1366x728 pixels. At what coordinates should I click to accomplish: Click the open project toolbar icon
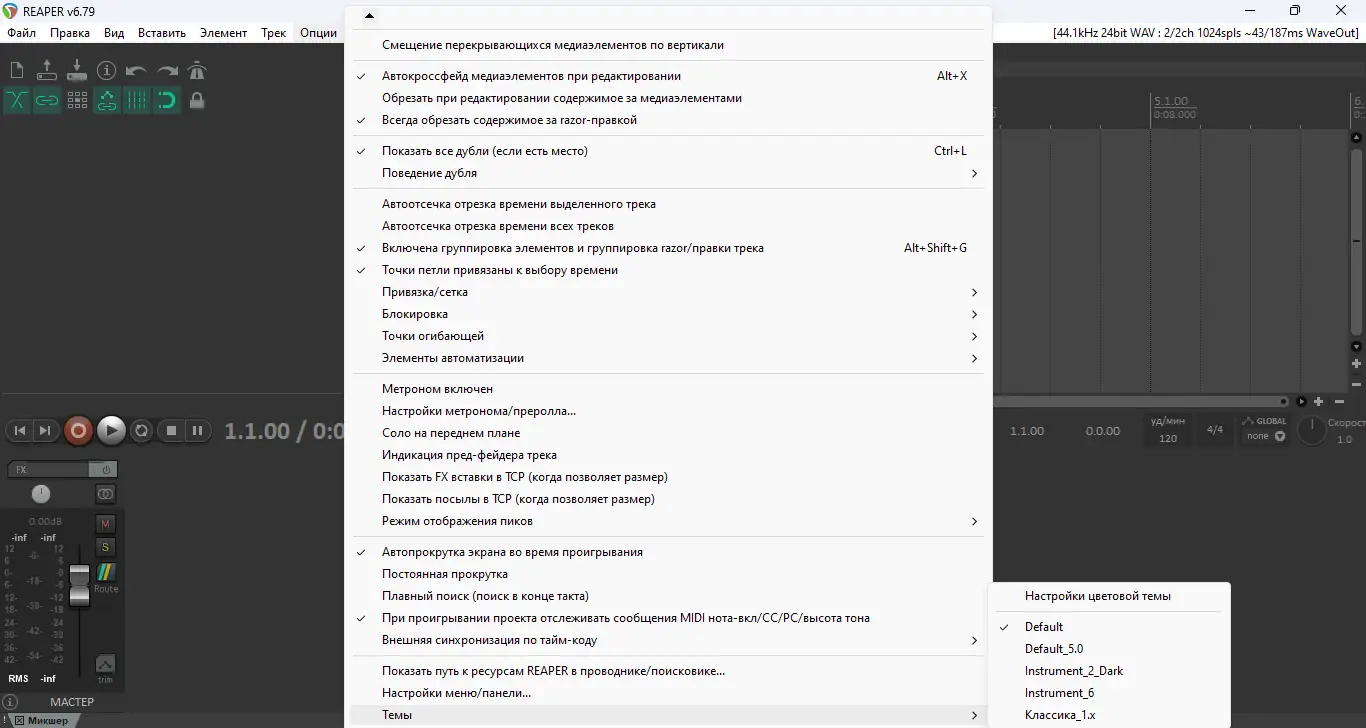pyautogui.click(x=47, y=70)
